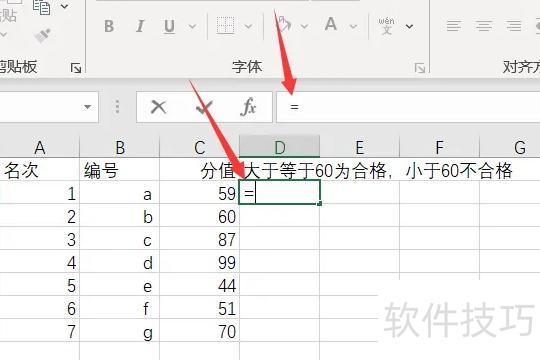The height and width of the screenshot is (360, 540).
Task: Apply font color A icon
Action: [x=331, y=25]
